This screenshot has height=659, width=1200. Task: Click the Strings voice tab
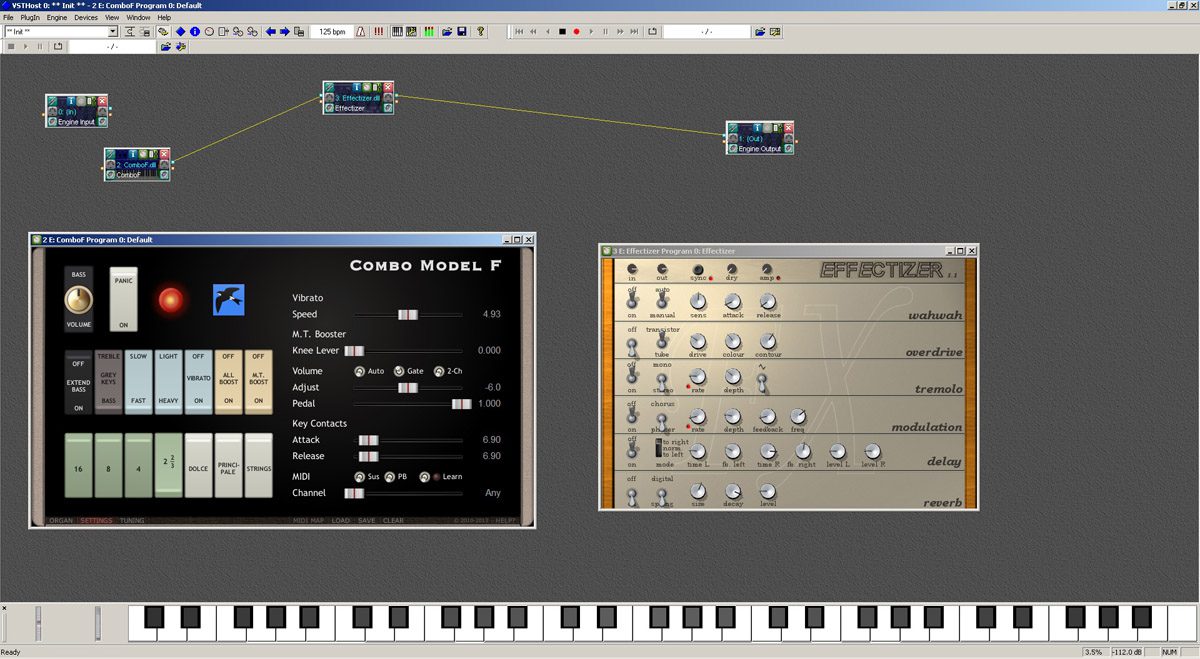tap(258, 465)
